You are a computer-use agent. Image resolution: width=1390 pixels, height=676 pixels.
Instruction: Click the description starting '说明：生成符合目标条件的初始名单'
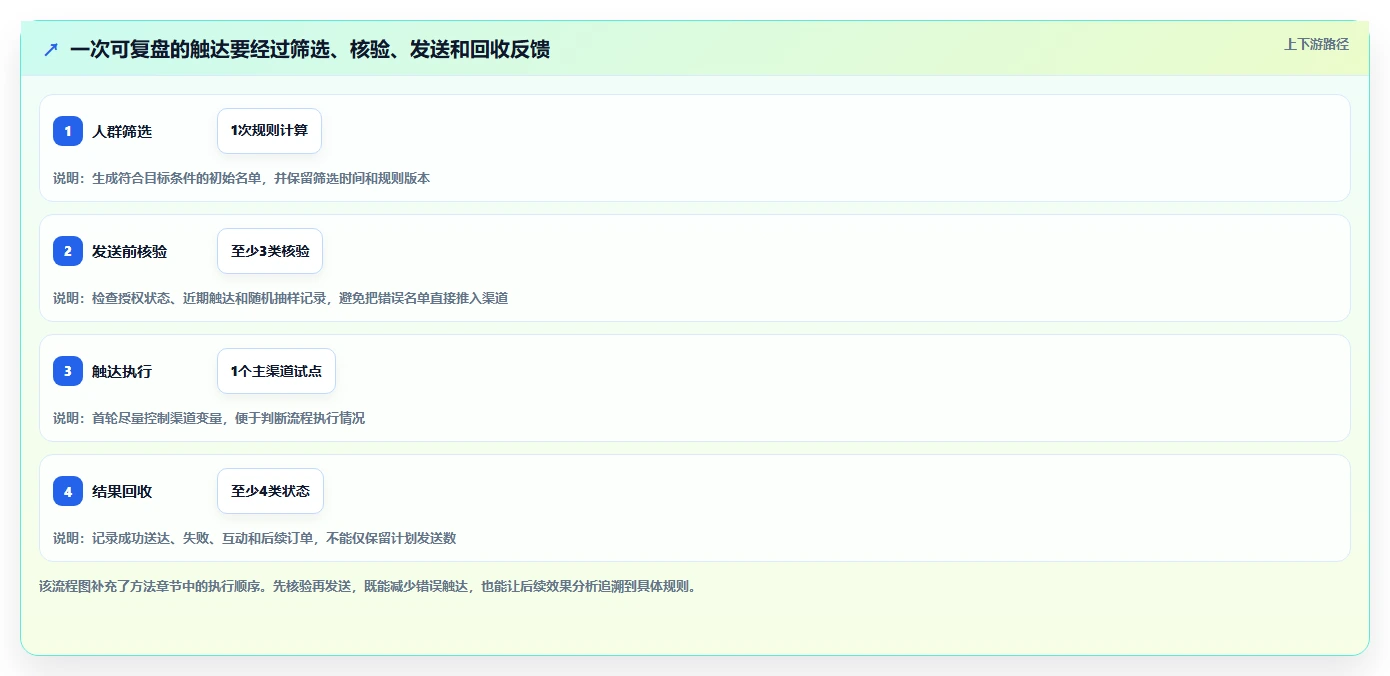coord(242,178)
